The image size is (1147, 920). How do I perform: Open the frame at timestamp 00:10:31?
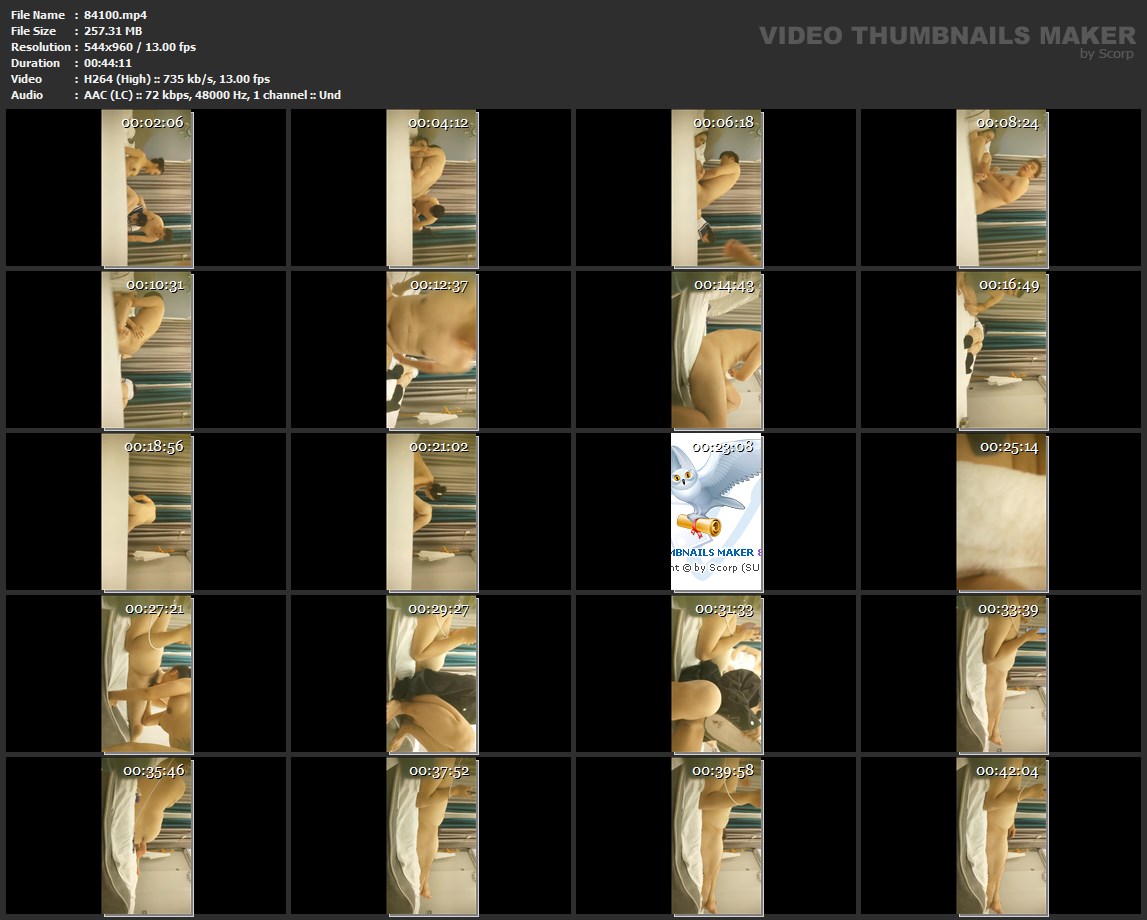(x=147, y=350)
